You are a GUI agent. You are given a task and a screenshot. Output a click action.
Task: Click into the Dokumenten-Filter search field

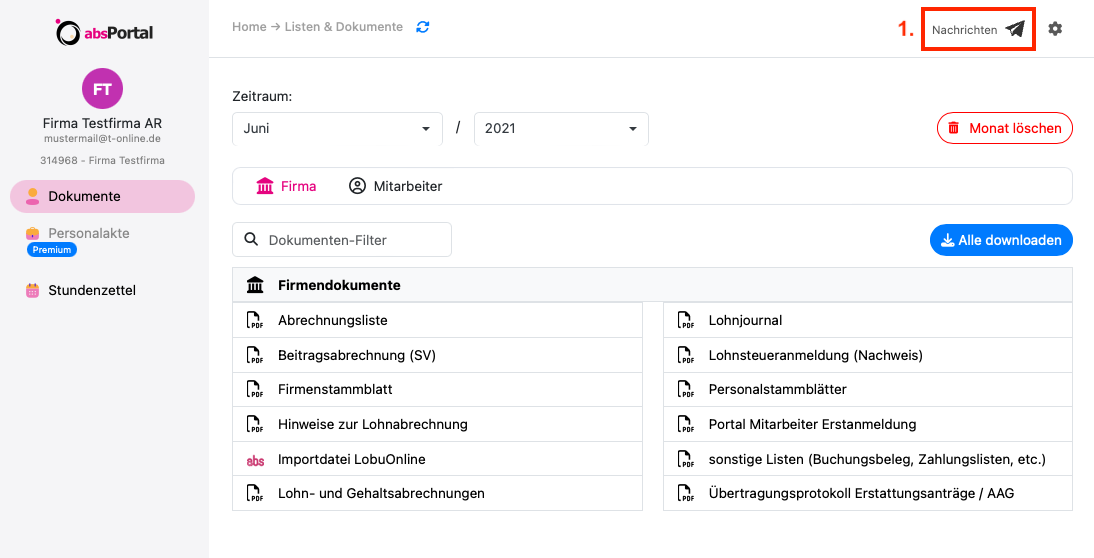350,240
